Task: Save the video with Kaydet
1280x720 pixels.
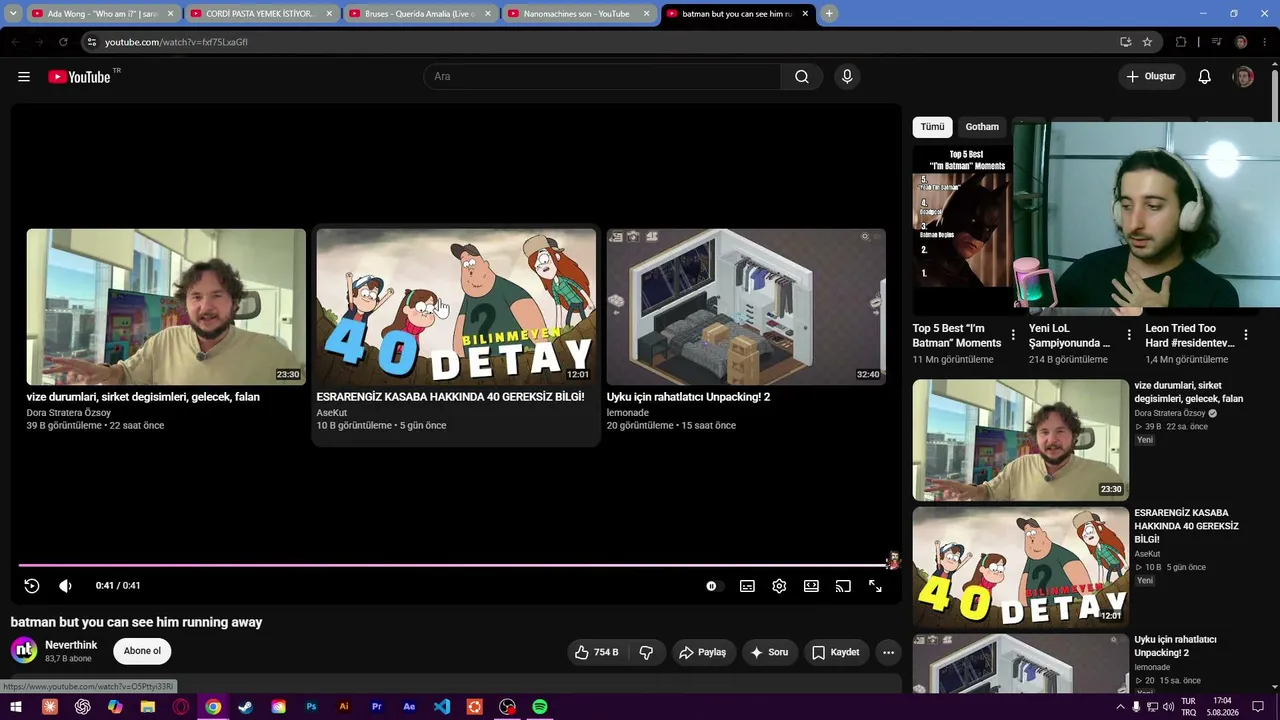Action: tap(836, 652)
